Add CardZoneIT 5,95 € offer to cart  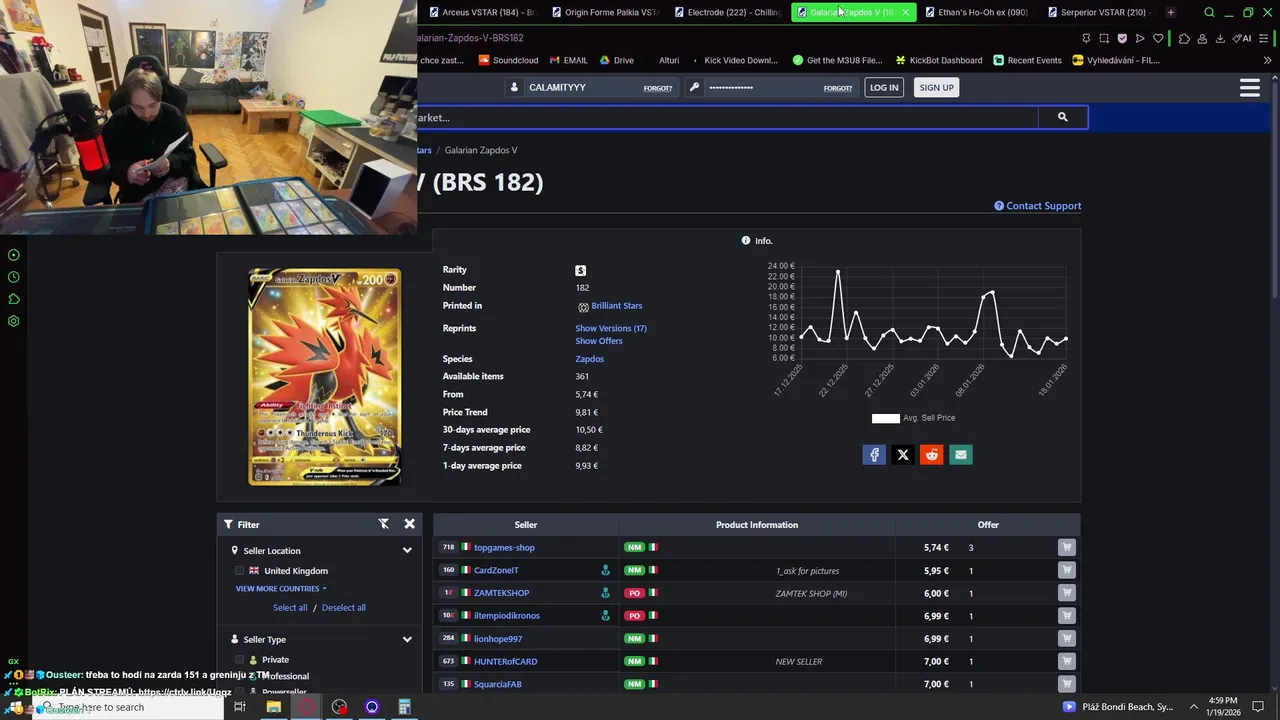[1067, 570]
